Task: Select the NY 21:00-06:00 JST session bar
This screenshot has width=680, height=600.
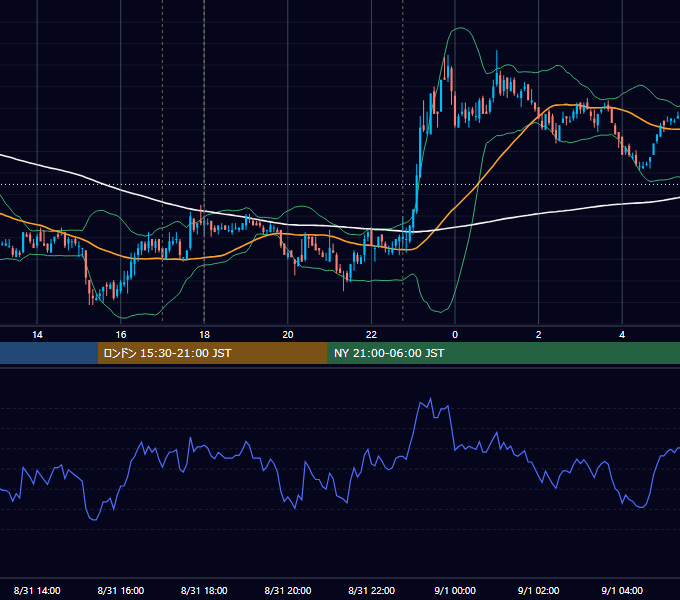Action: click(x=503, y=353)
